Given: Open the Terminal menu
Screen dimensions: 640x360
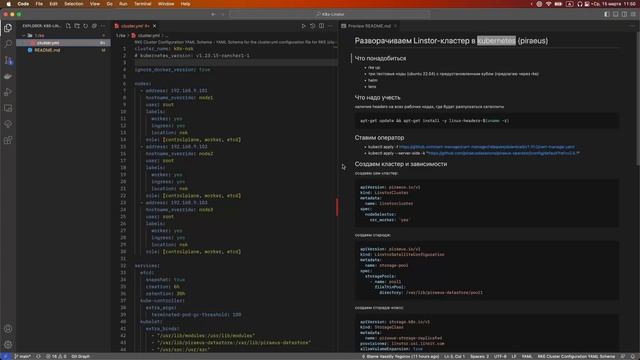Looking at the screenshot, I should (x=143, y=4).
